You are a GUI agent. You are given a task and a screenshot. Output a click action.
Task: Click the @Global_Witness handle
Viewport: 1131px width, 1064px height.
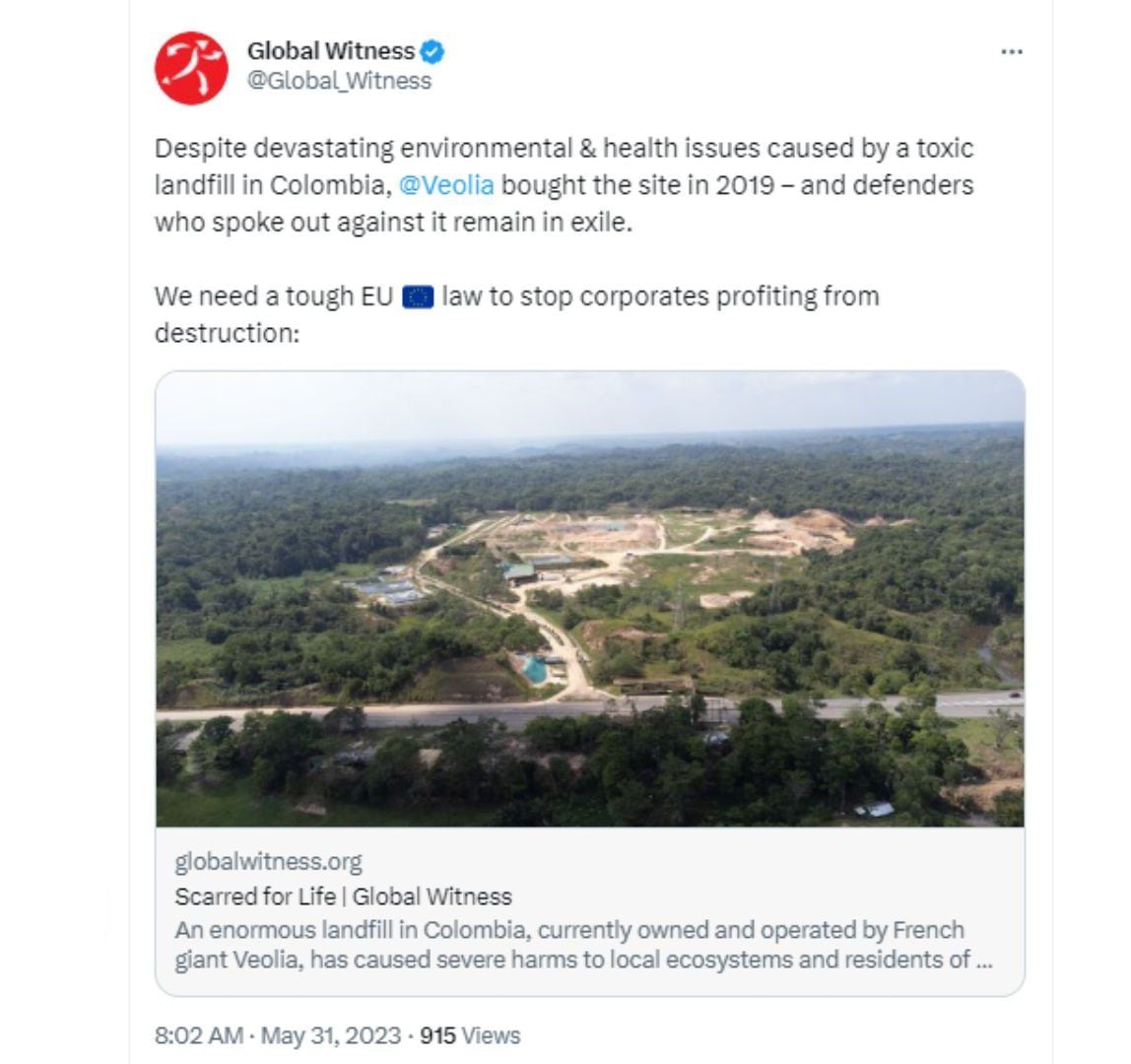coord(339,81)
